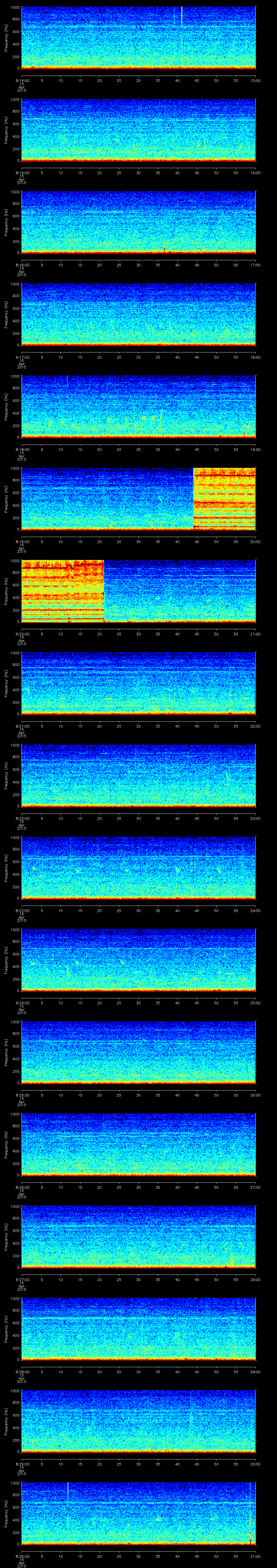This screenshot has width=277, height=1568.
Task: Select the spectrogram panel starting at 8:24:00
Action: tap(138, 960)
